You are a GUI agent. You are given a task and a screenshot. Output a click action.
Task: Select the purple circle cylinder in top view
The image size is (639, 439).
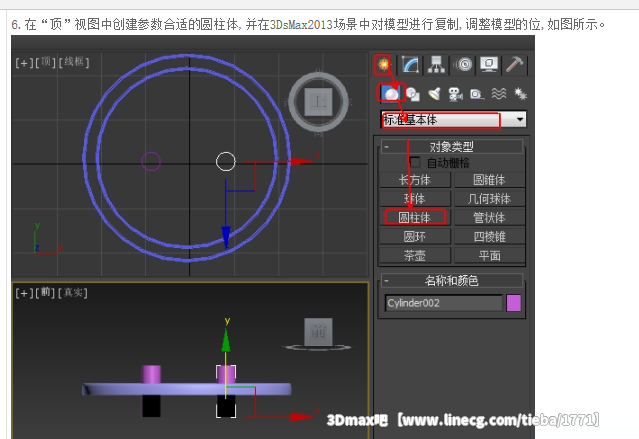coord(151,161)
